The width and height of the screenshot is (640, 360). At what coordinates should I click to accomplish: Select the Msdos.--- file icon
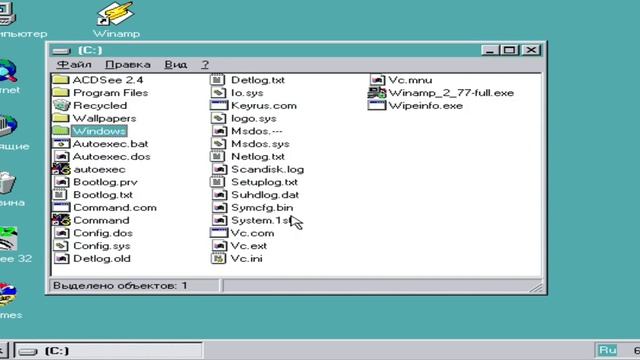pos(219,131)
